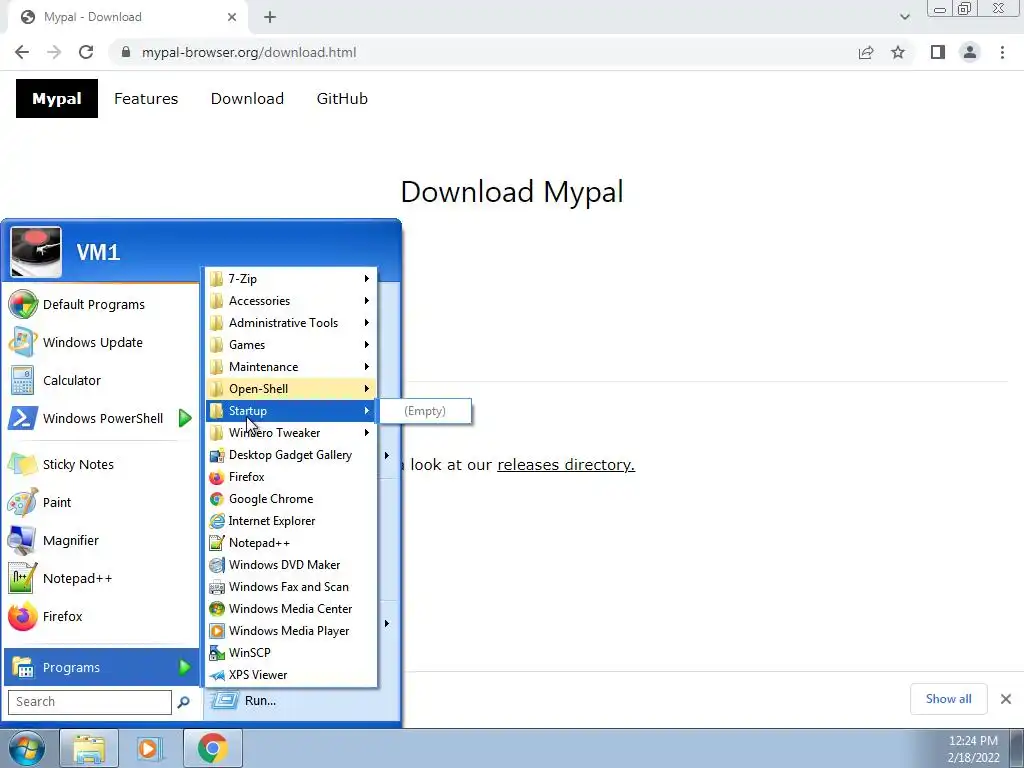
Task: Open Sticky Notes
Action: (101, 464)
